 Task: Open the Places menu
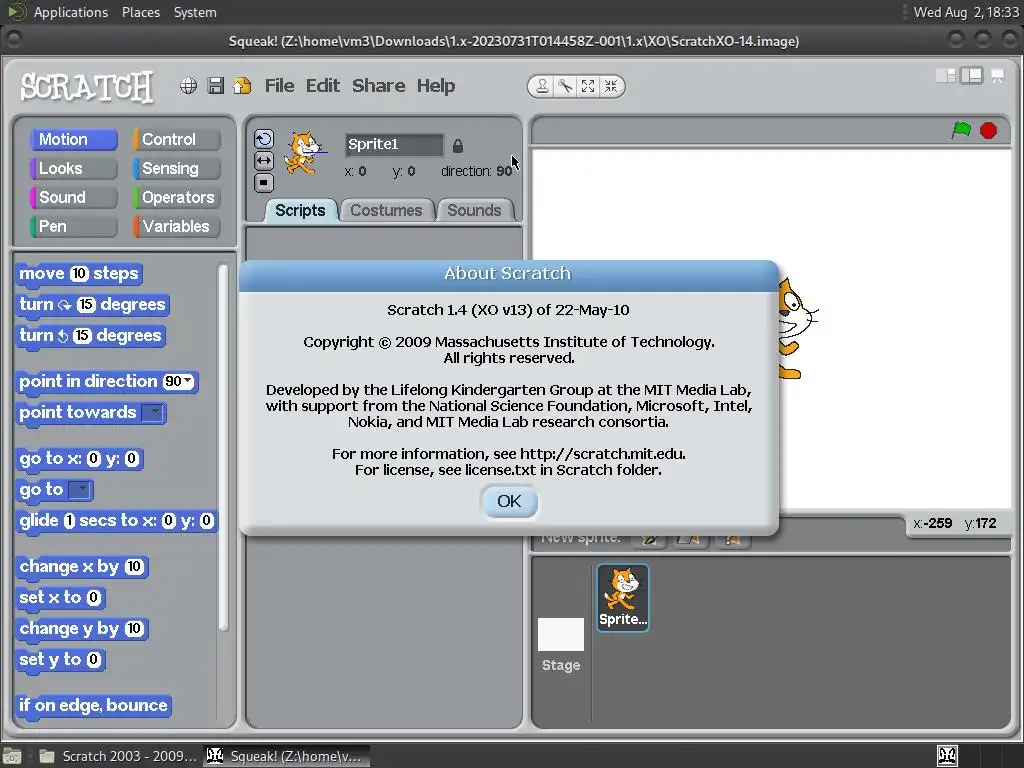point(141,12)
